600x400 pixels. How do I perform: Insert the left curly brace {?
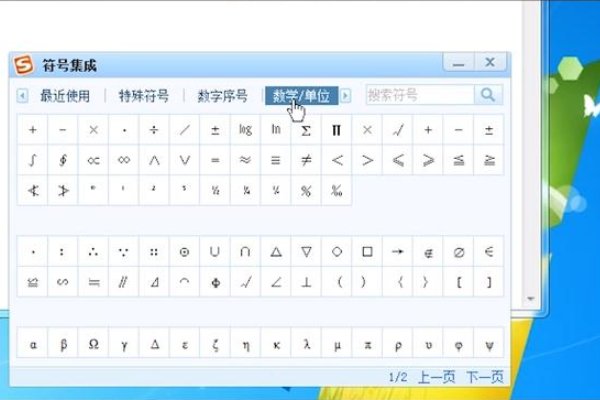[398, 282]
